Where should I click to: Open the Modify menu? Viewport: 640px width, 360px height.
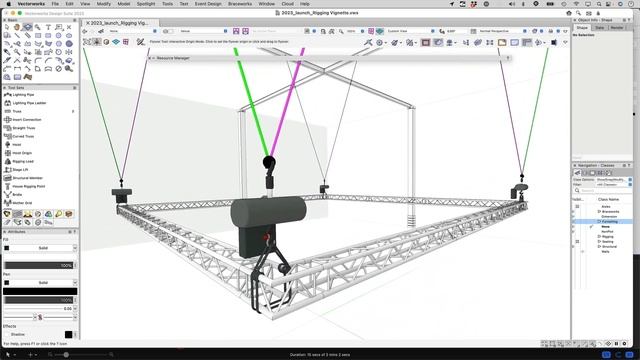point(103,4)
